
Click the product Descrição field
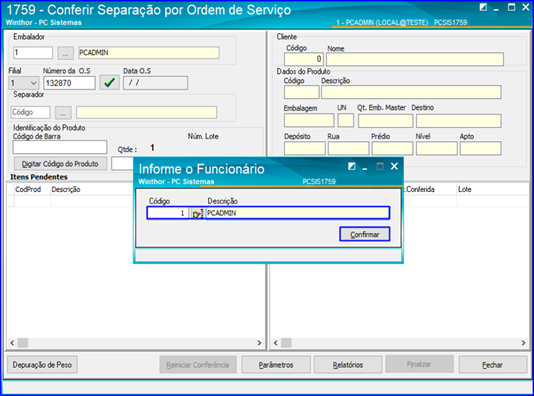pyautogui.click(x=411, y=92)
